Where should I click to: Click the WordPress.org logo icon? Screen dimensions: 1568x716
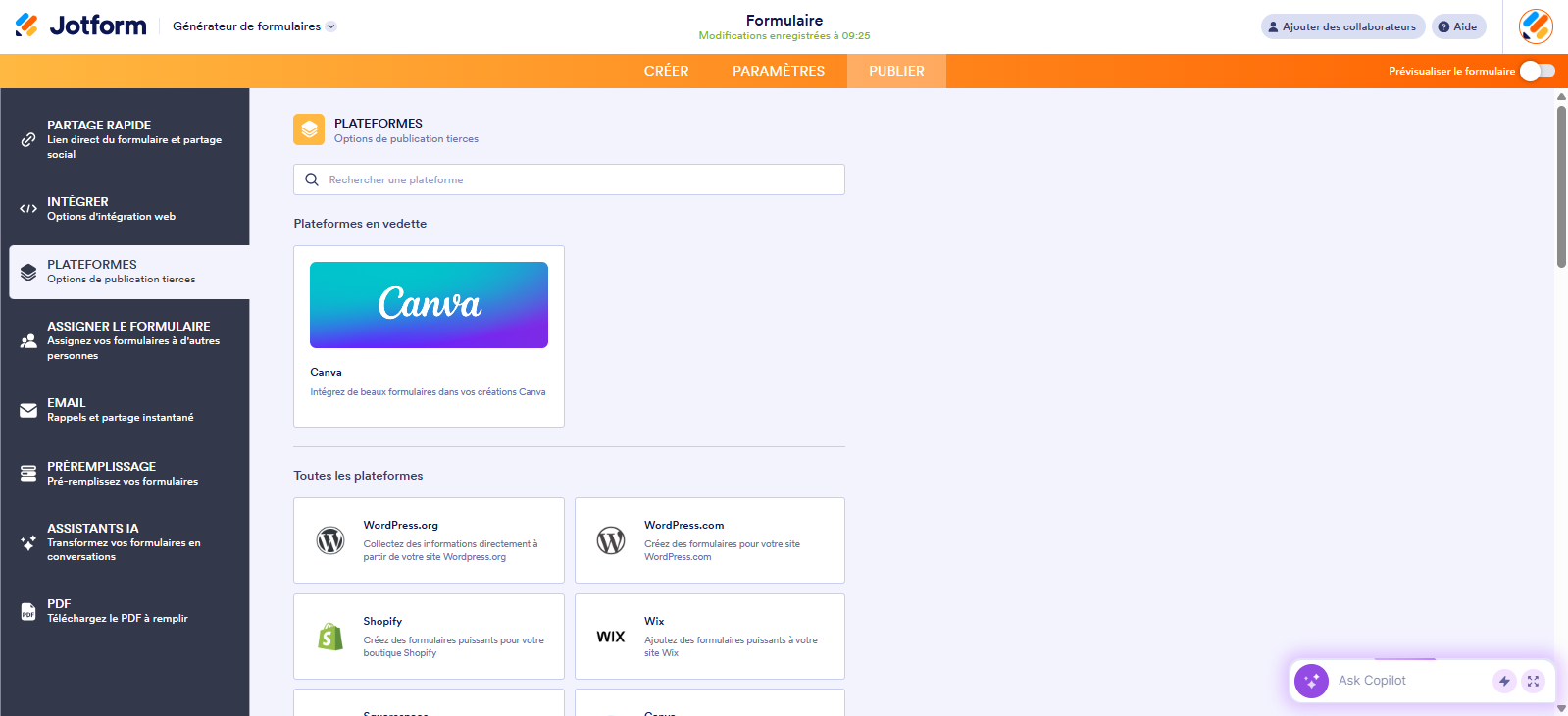pyautogui.click(x=330, y=540)
